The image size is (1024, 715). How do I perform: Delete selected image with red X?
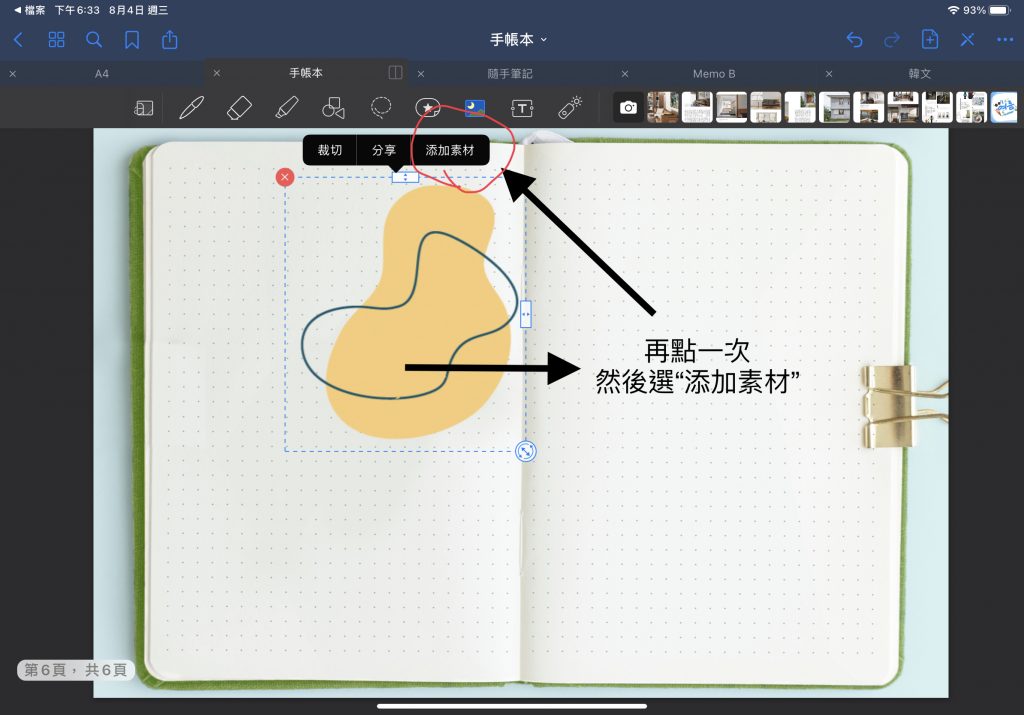285,177
